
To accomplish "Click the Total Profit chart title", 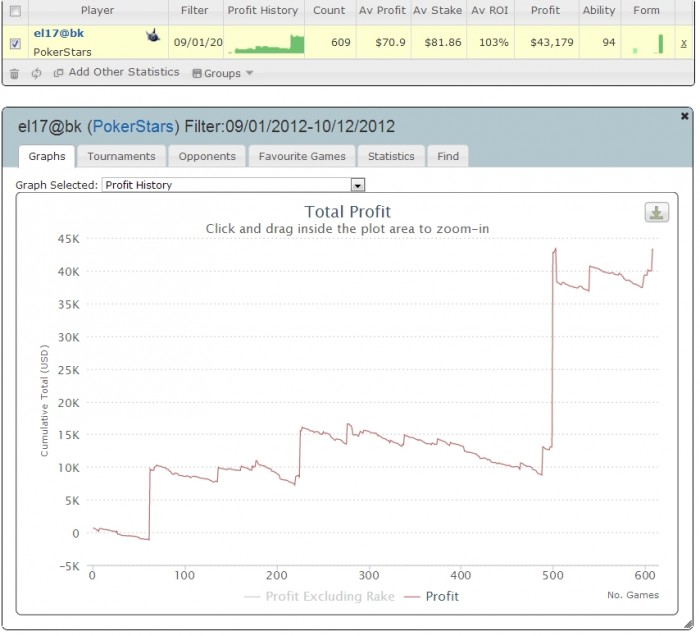I will click(347, 212).
